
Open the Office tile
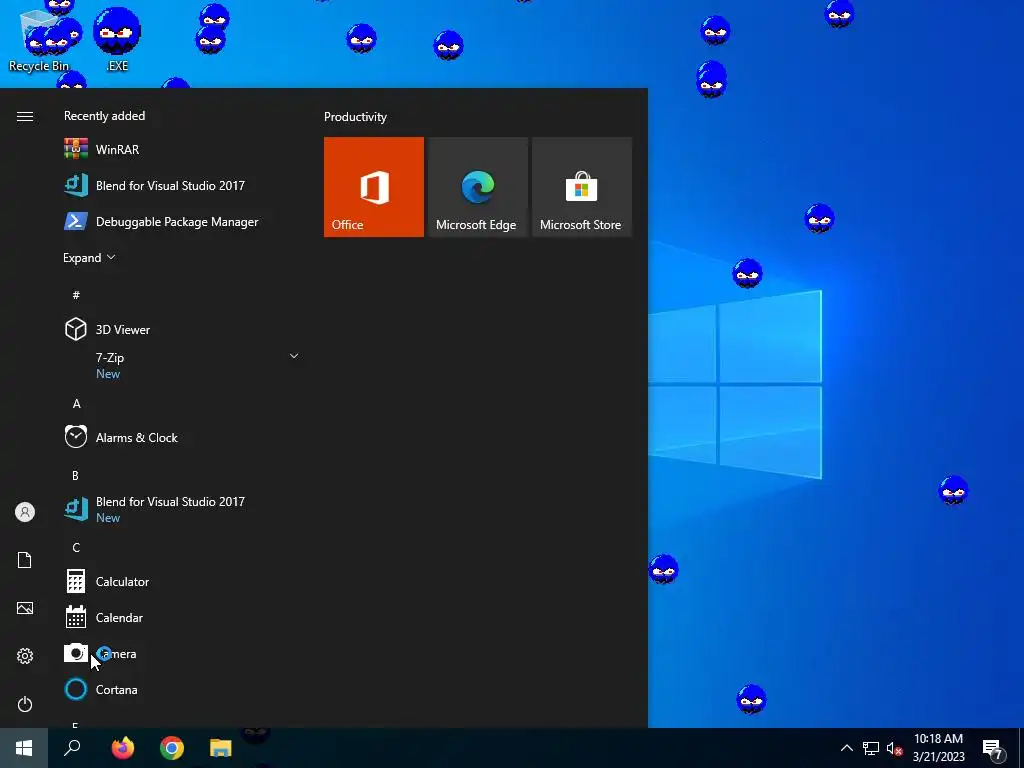click(x=374, y=187)
